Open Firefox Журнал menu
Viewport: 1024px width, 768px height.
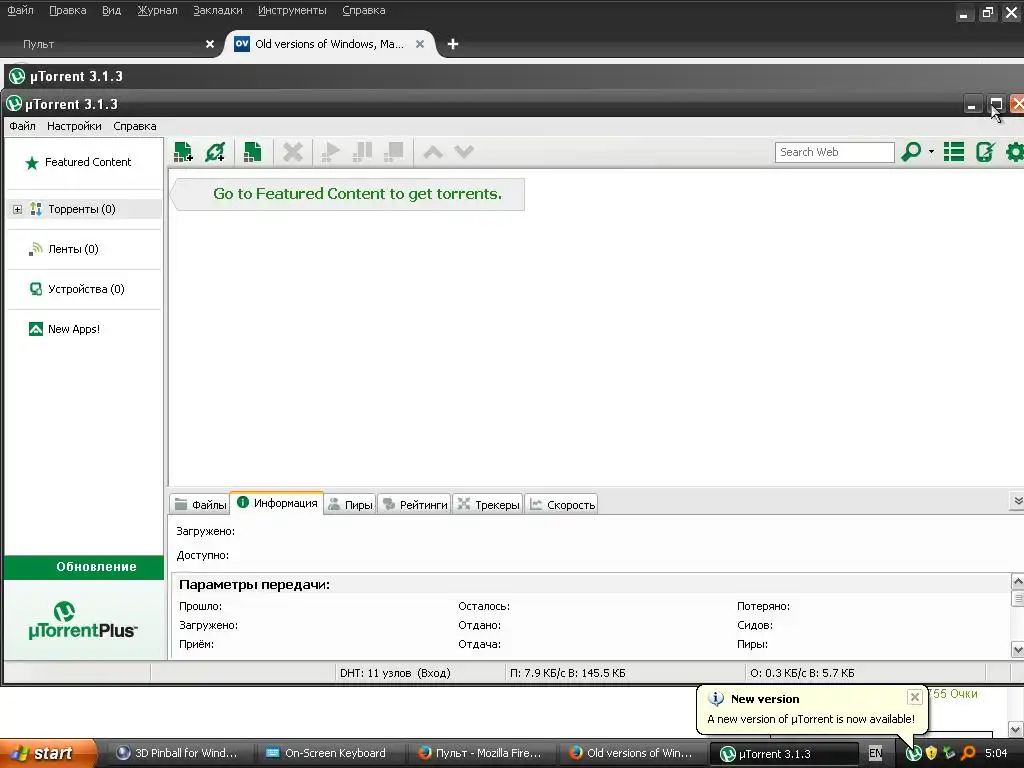pyautogui.click(x=157, y=10)
